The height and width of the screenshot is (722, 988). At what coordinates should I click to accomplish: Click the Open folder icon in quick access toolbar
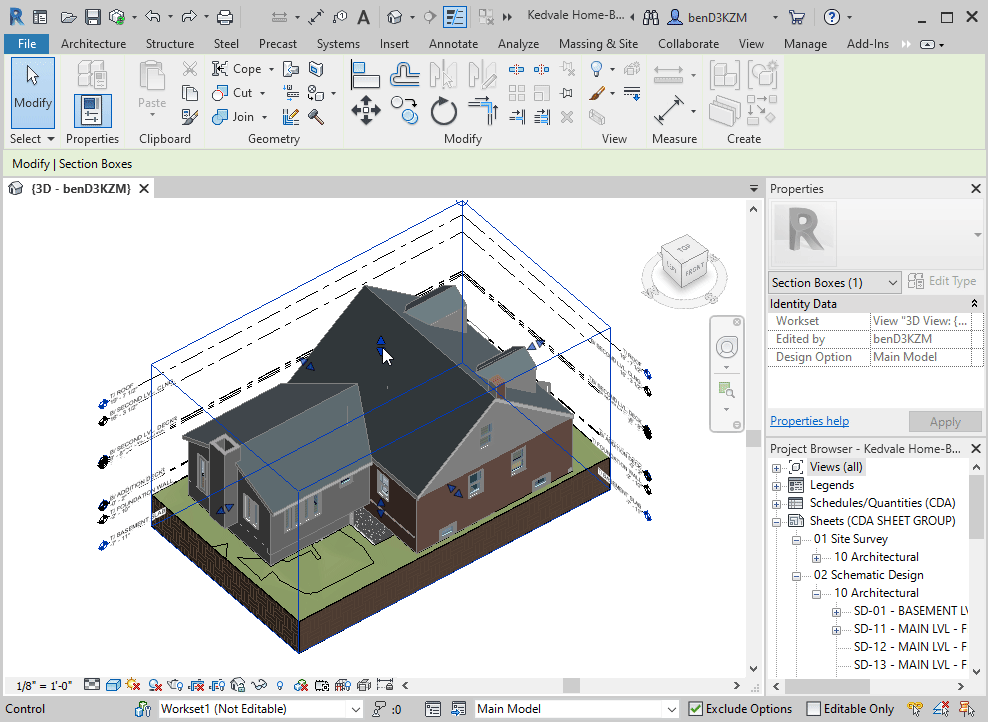tap(69, 17)
